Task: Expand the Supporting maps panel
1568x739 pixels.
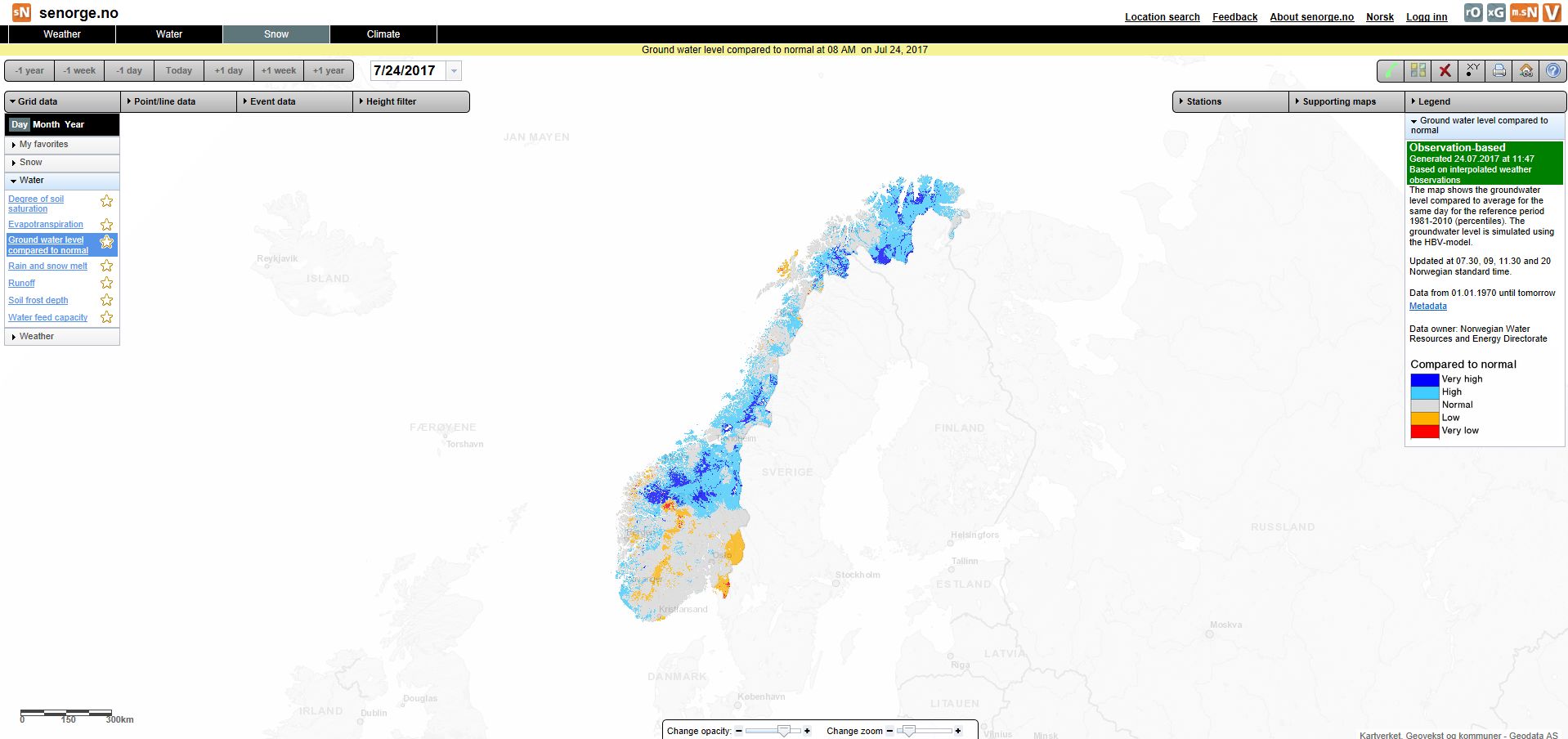Action: pyautogui.click(x=1338, y=101)
